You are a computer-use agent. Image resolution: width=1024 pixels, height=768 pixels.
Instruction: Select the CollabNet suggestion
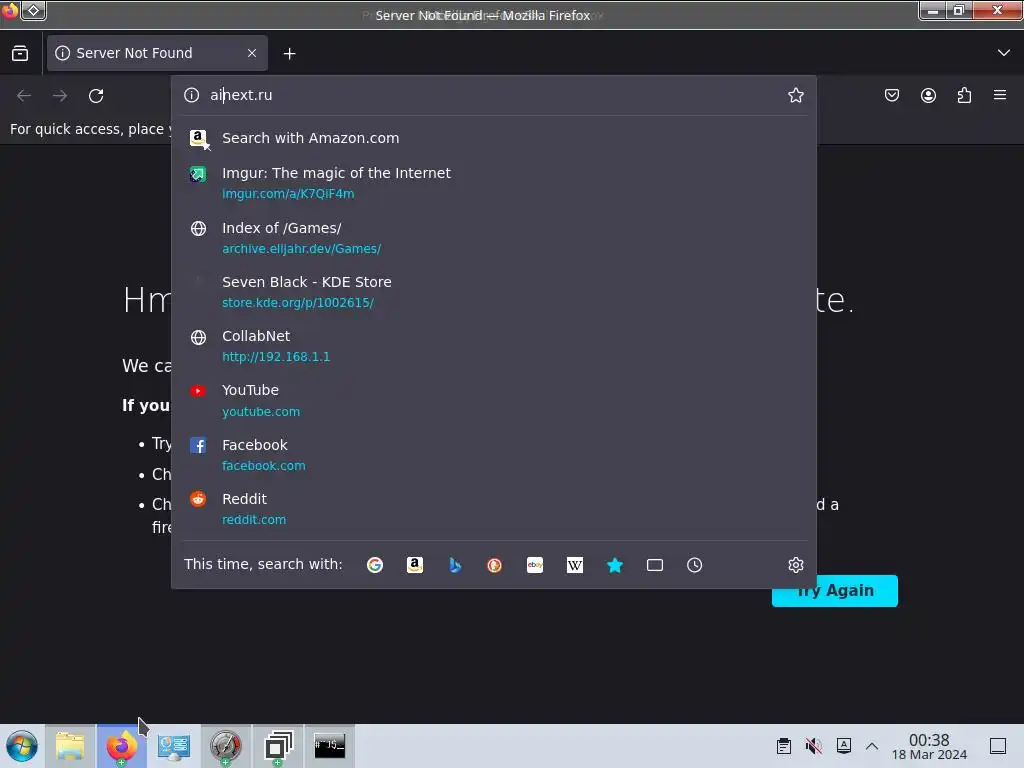[x=494, y=346]
